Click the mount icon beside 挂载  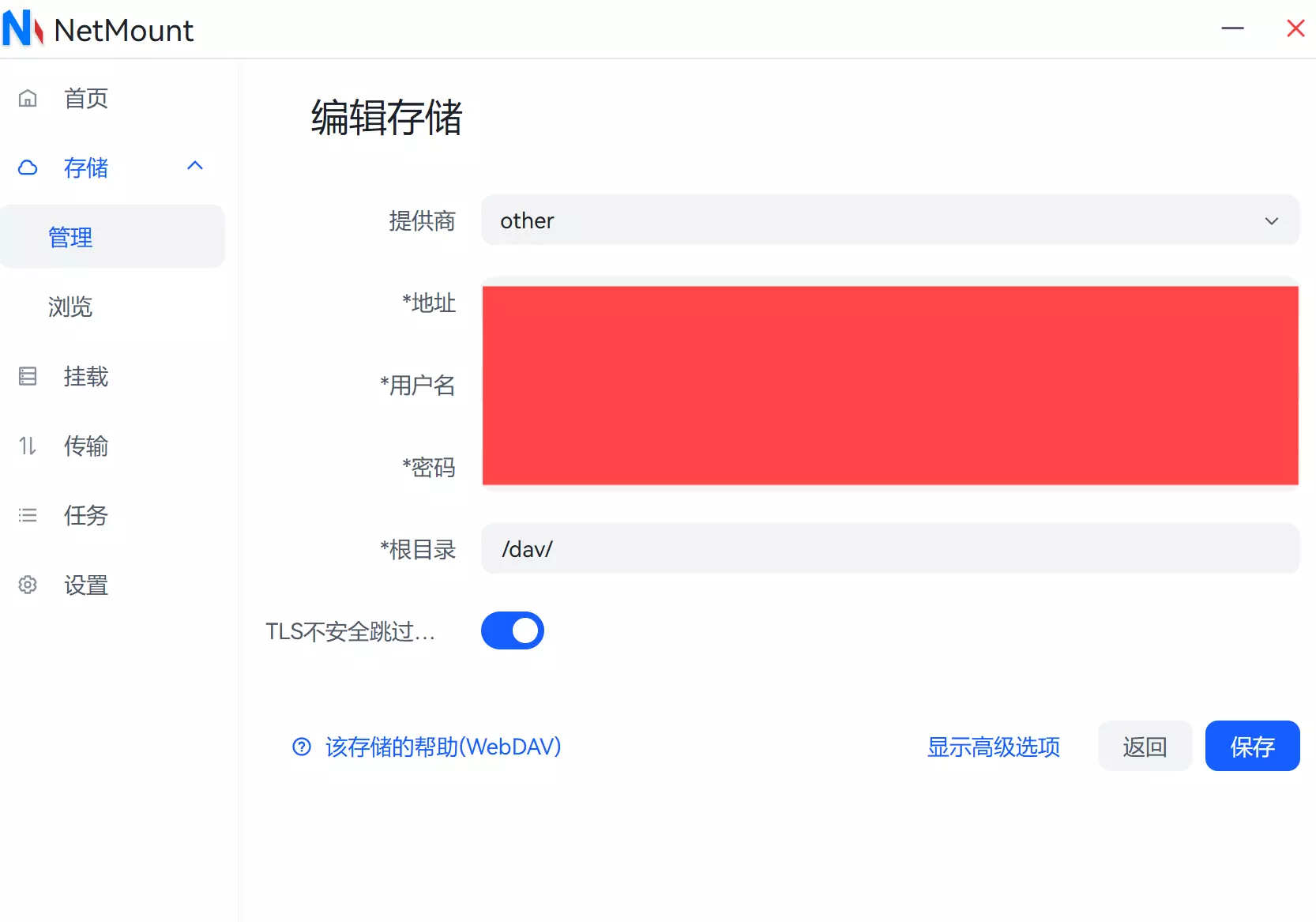tap(28, 377)
